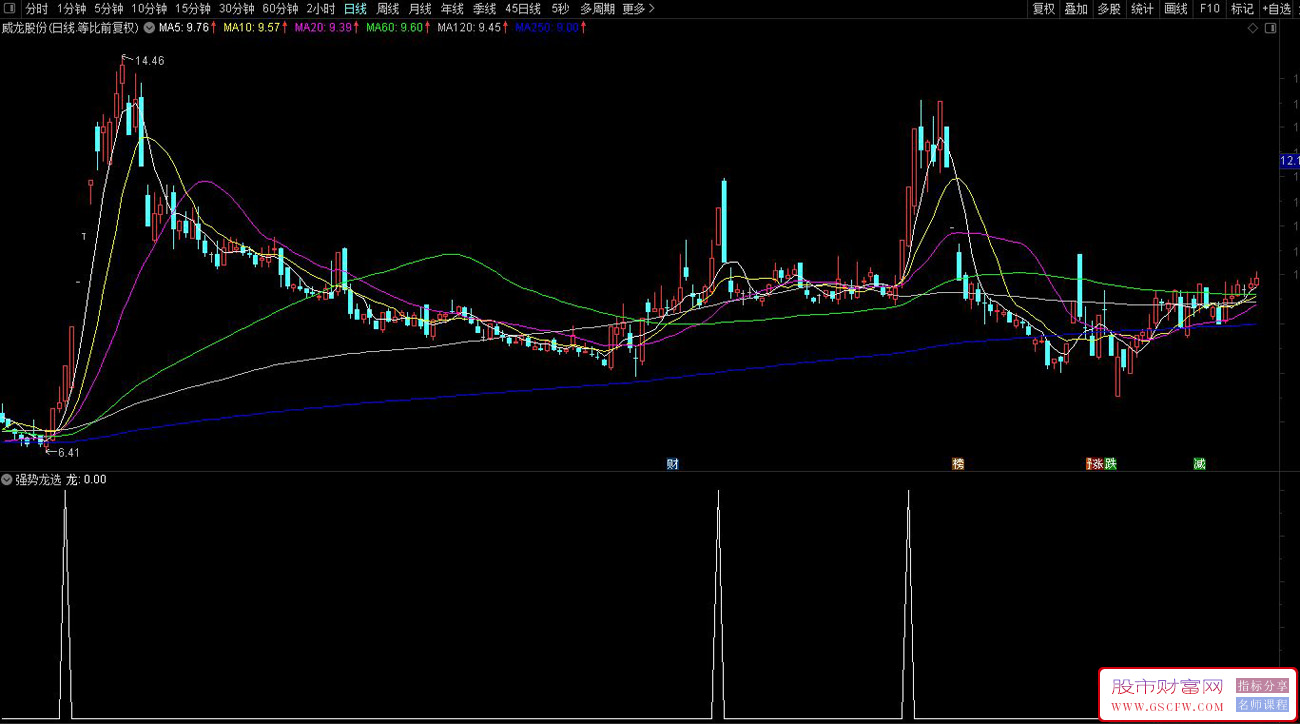
Task: Switch to 月线 monthly chart
Action: pyautogui.click(x=420, y=9)
